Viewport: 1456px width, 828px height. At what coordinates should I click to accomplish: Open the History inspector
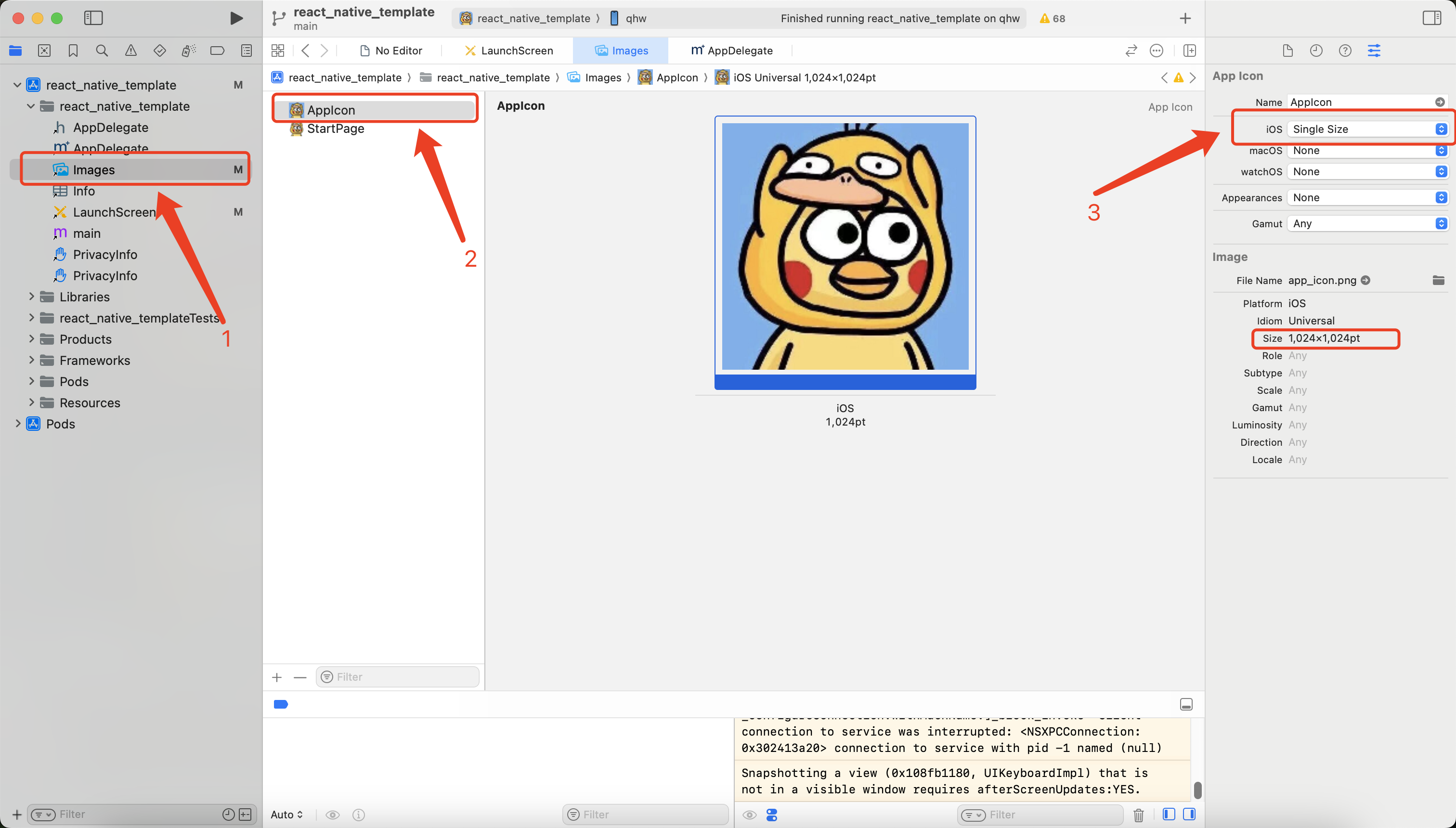pyautogui.click(x=1316, y=51)
